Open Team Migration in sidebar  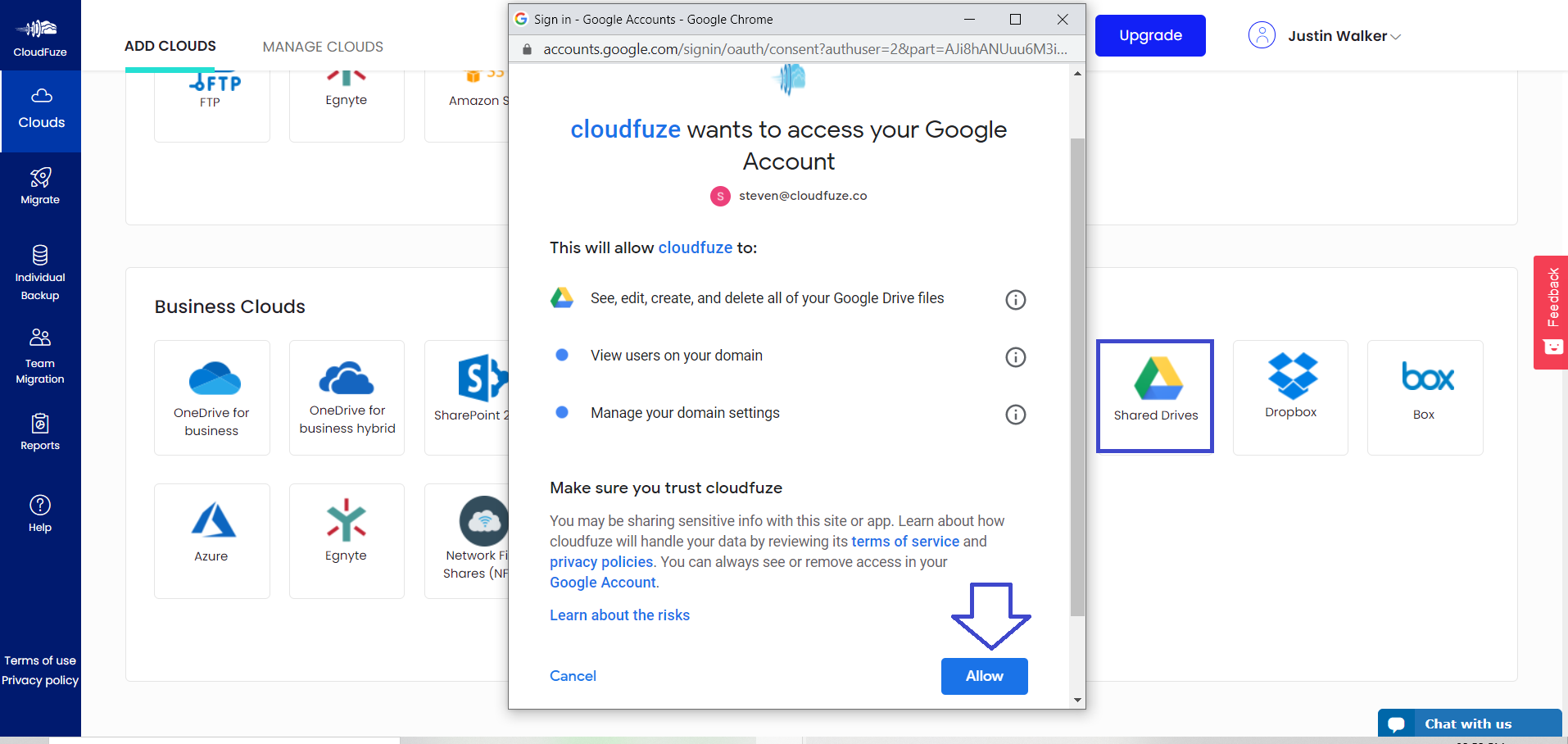[x=40, y=356]
